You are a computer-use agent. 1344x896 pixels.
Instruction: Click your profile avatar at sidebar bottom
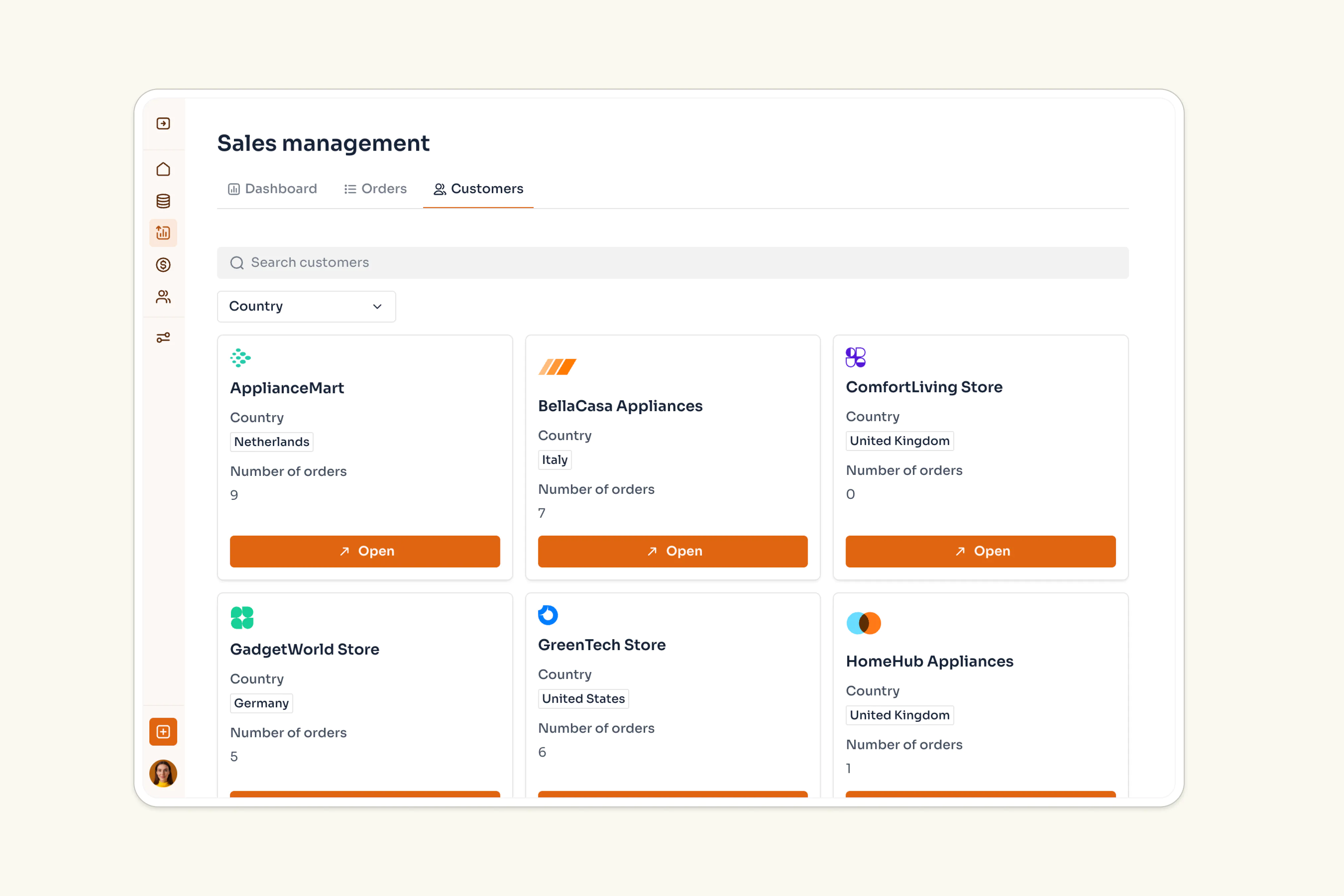click(163, 773)
